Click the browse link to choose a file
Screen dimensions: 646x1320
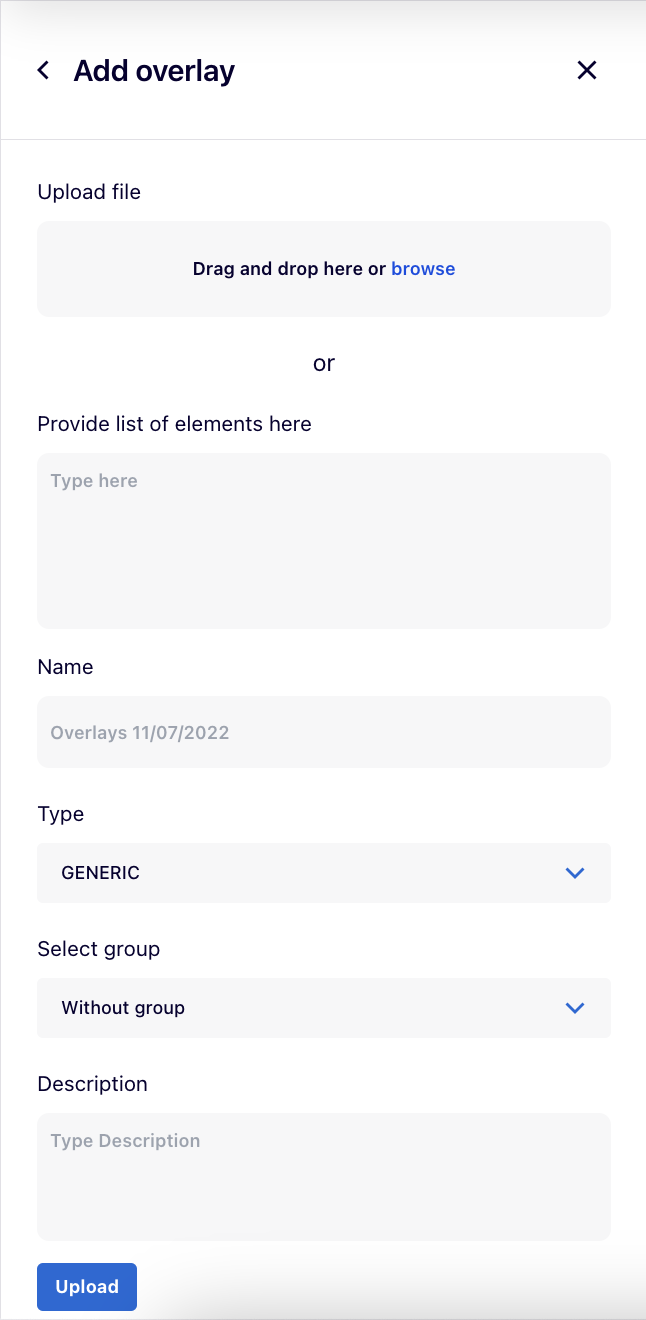[423, 269]
